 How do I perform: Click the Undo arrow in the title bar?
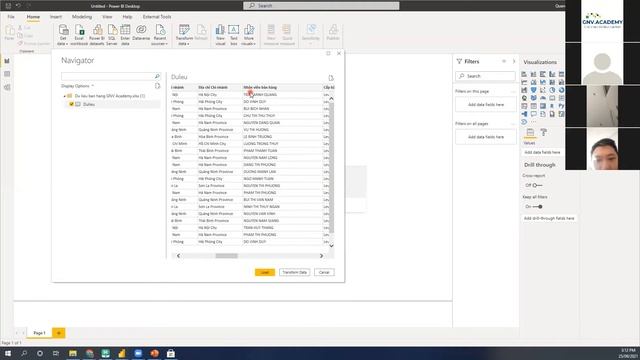click(x=18, y=6)
